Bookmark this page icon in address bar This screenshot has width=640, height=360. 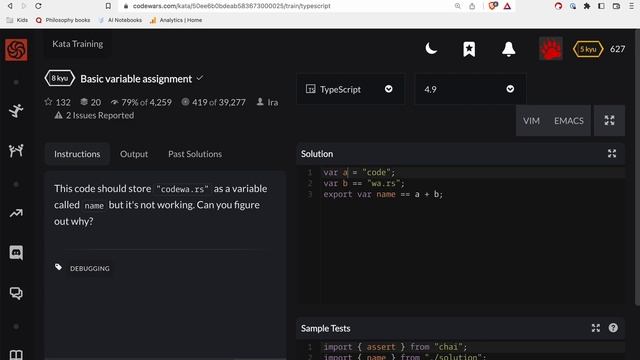point(108,6)
